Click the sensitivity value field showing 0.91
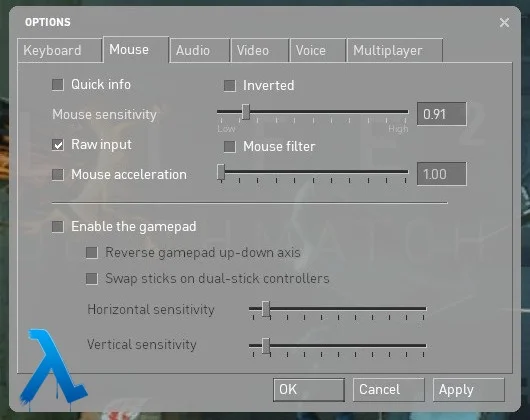This screenshot has width=530, height=420. pyautogui.click(x=441, y=114)
